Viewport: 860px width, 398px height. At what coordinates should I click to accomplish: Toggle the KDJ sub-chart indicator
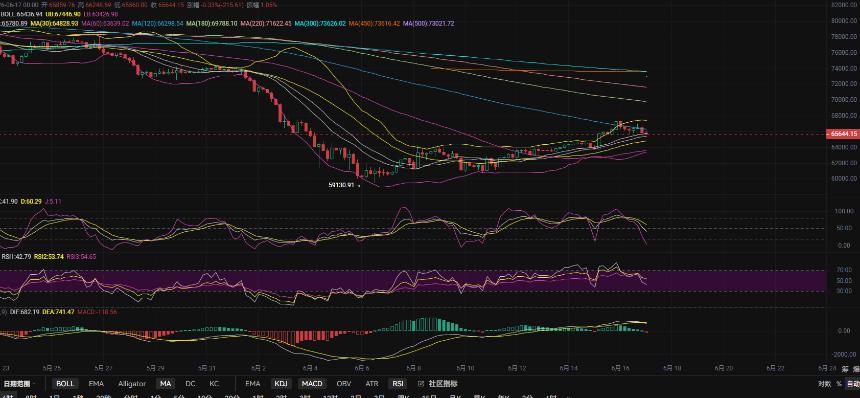[x=281, y=384]
